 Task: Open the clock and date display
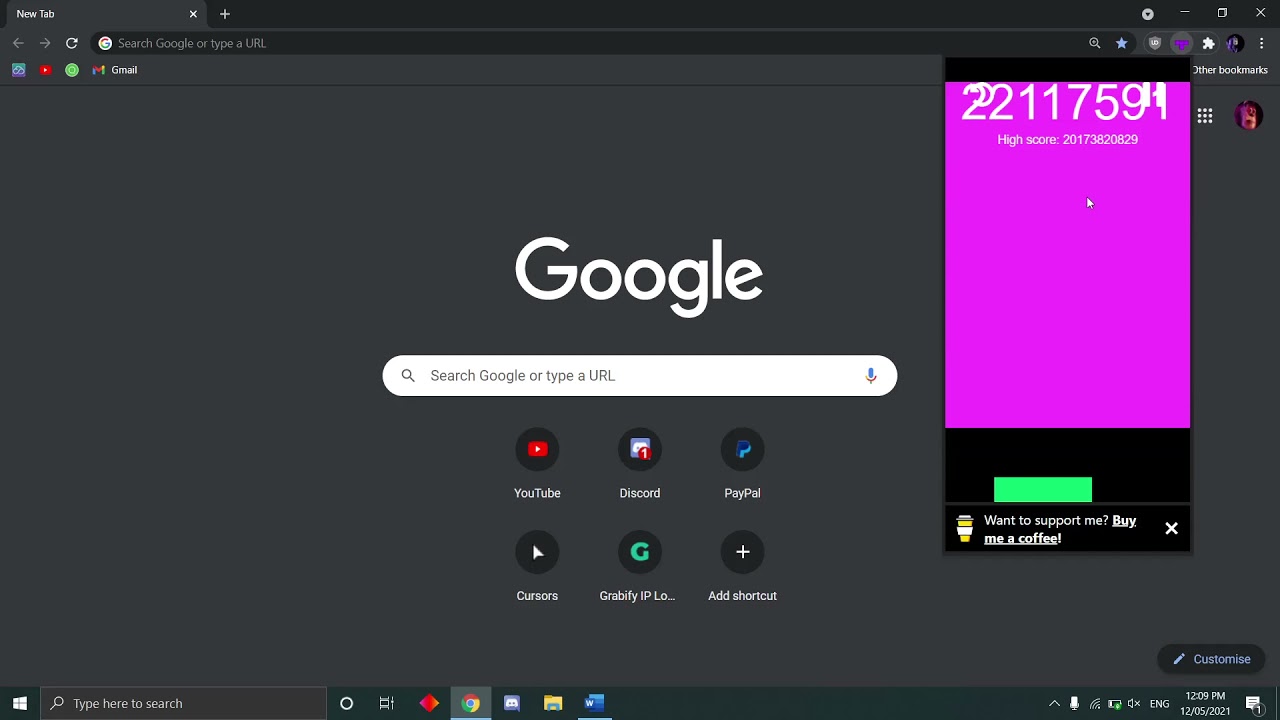[1205, 703]
